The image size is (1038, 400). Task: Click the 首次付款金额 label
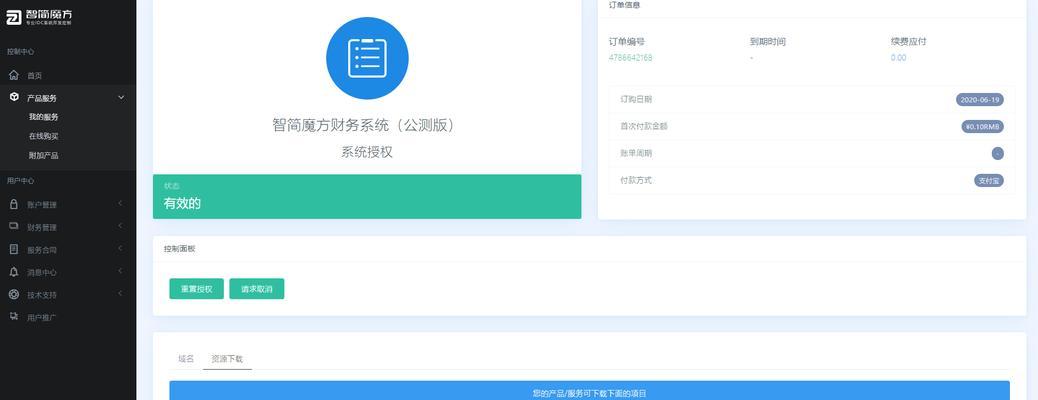click(644, 126)
